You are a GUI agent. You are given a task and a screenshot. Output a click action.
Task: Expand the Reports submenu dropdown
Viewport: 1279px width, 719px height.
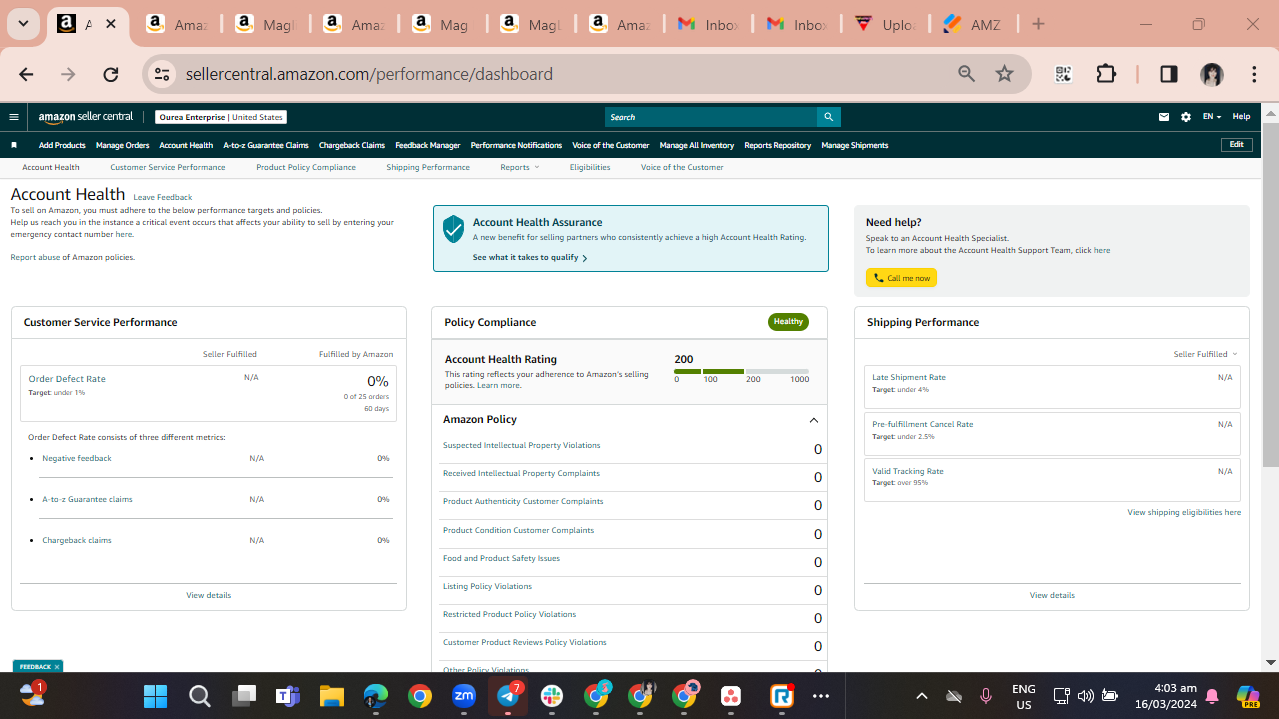[519, 167]
